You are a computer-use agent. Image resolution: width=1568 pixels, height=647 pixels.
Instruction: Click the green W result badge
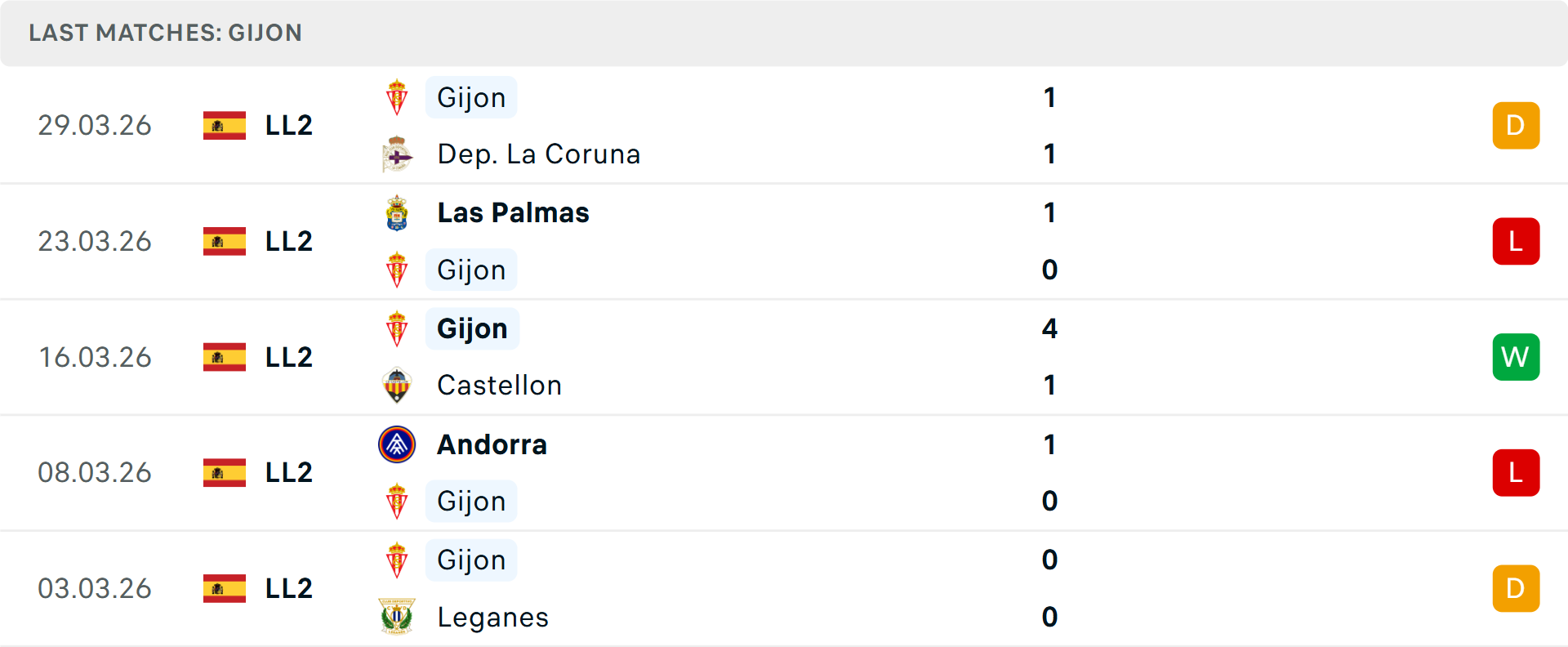[1516, 357]
